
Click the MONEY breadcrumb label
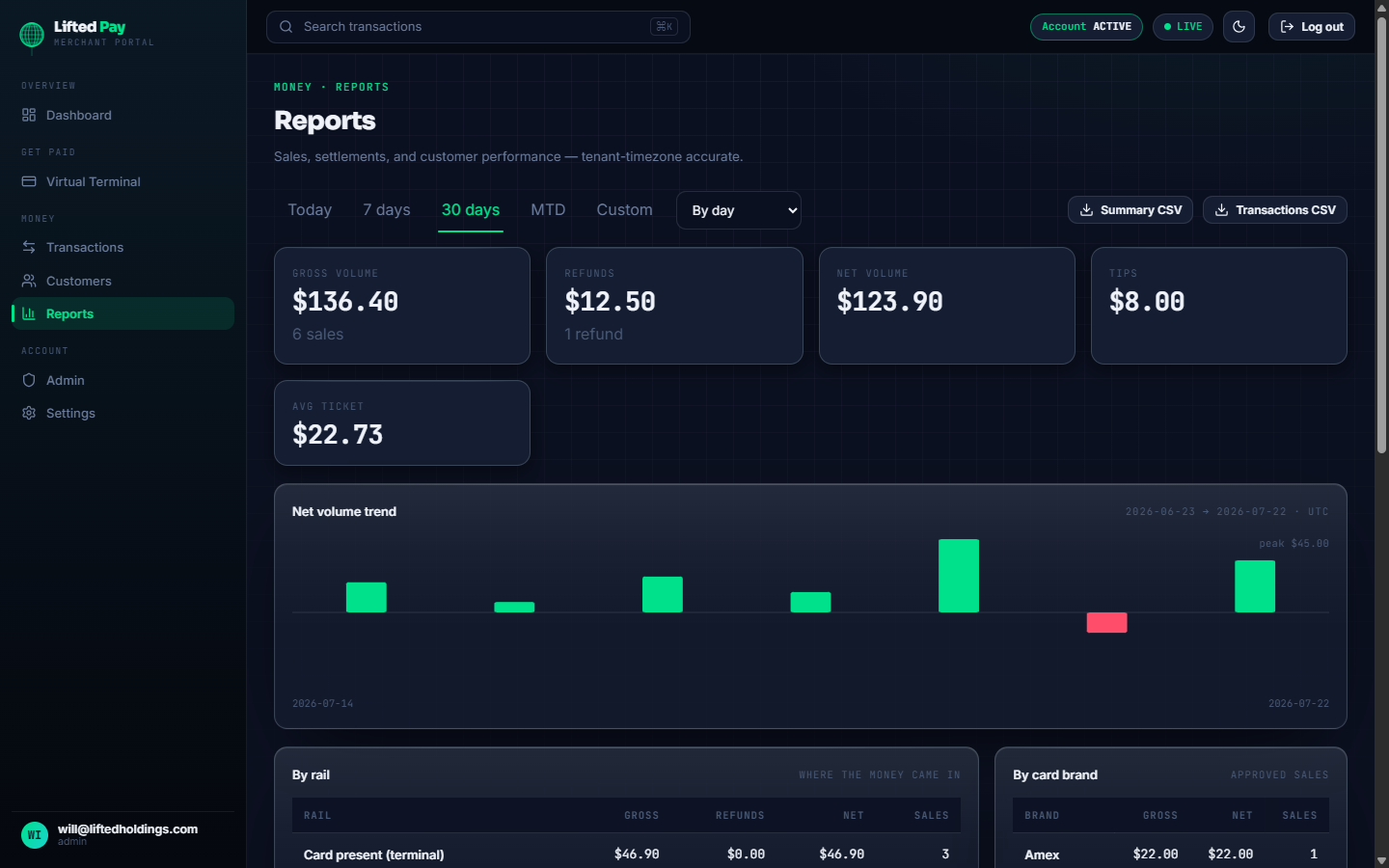pos(293,87)
